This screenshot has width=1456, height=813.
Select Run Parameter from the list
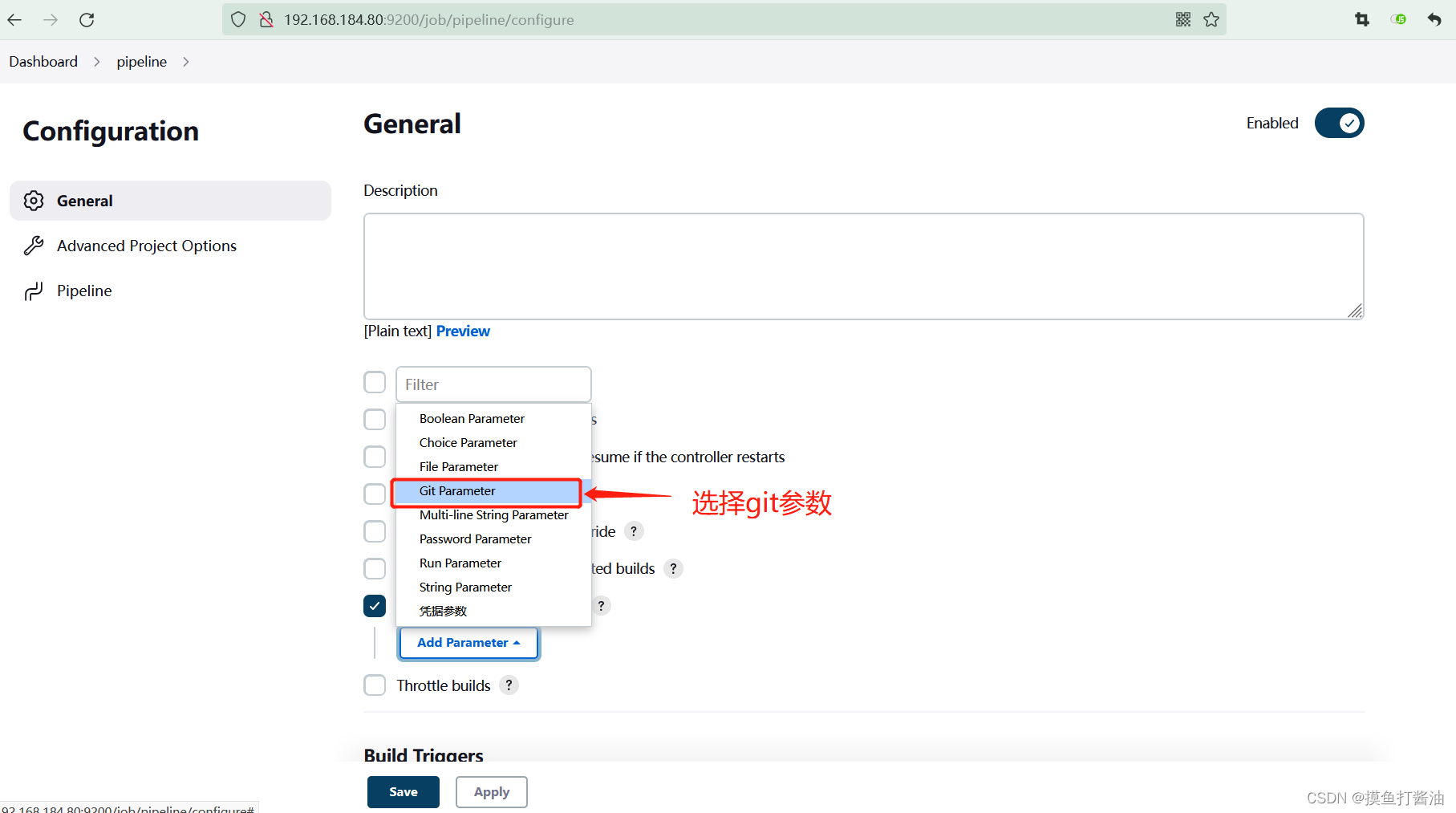pos(493,563)
